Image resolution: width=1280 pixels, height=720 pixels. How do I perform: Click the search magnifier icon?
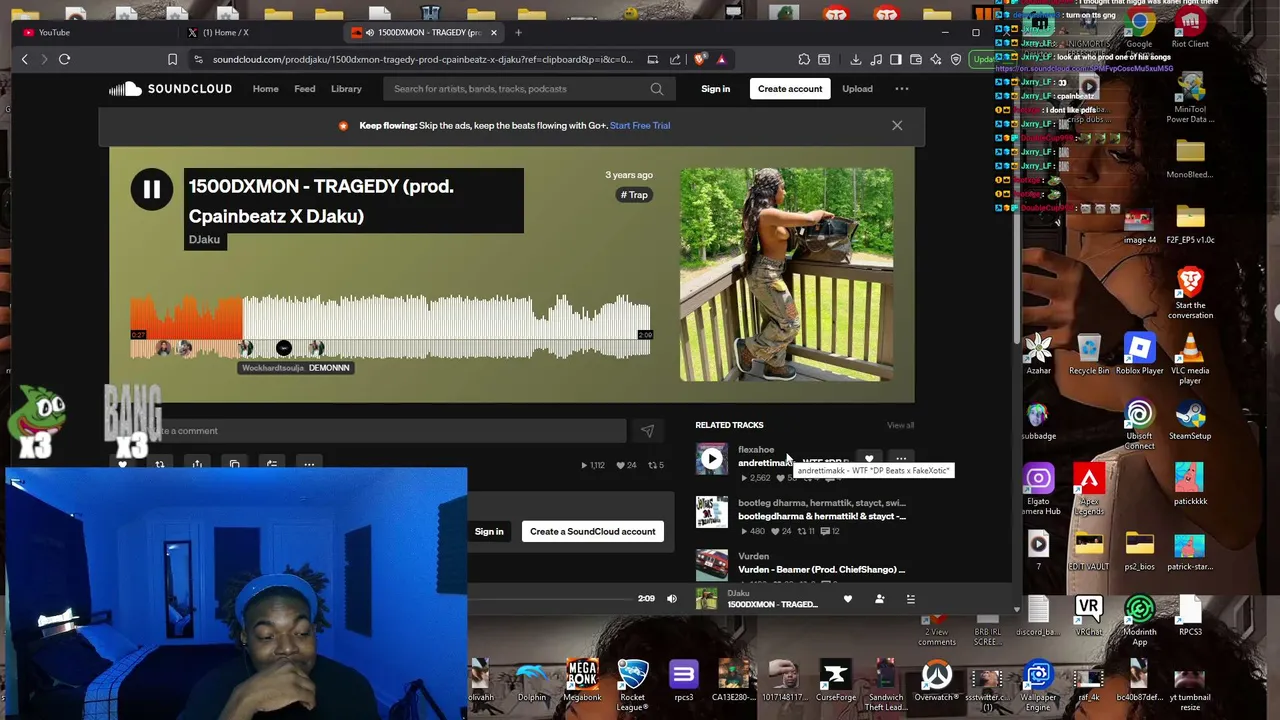tap(657, 89)
